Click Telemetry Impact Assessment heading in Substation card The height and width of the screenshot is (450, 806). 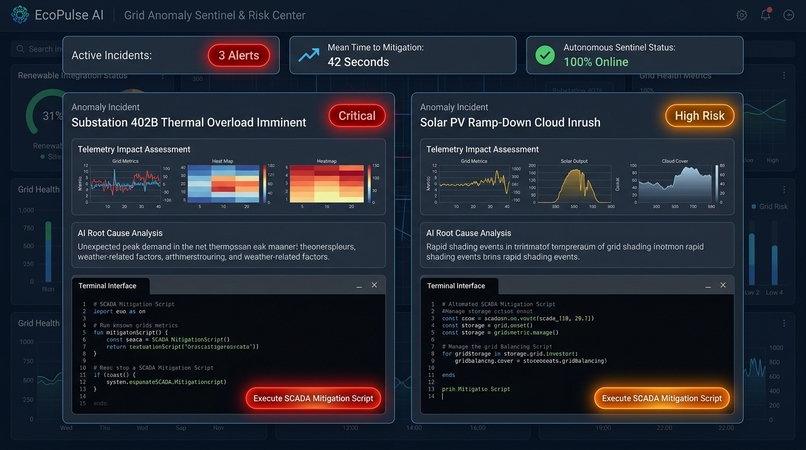[x=134, y=149]
